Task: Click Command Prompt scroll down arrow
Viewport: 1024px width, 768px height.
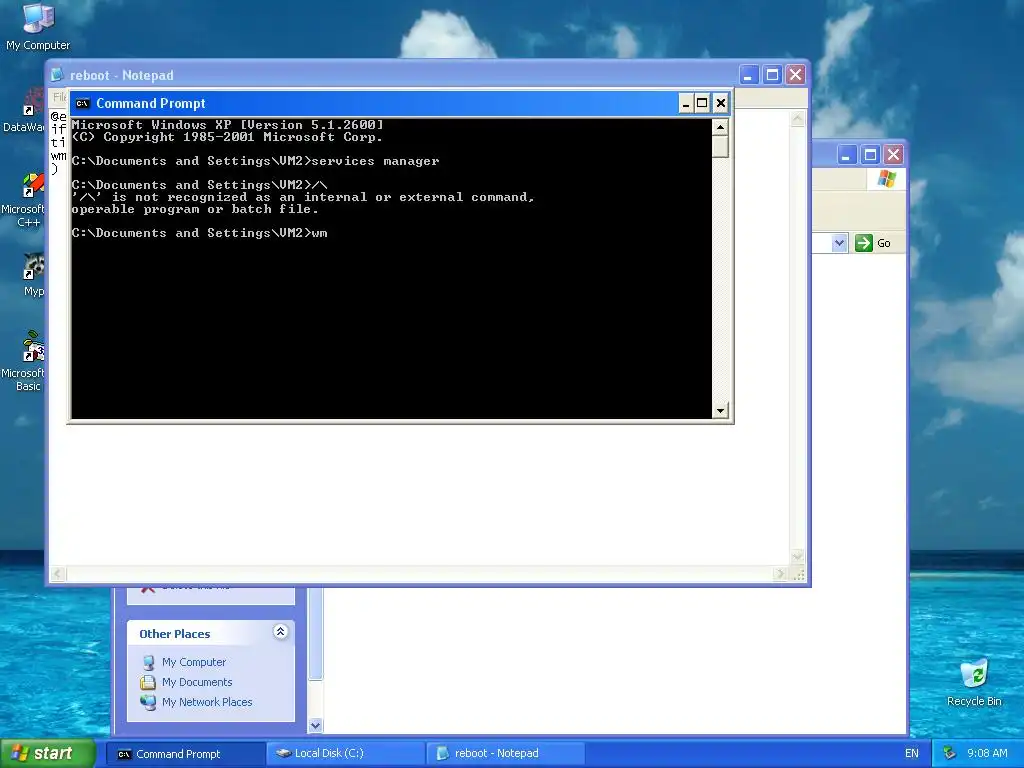Action: tap(720, 411)
